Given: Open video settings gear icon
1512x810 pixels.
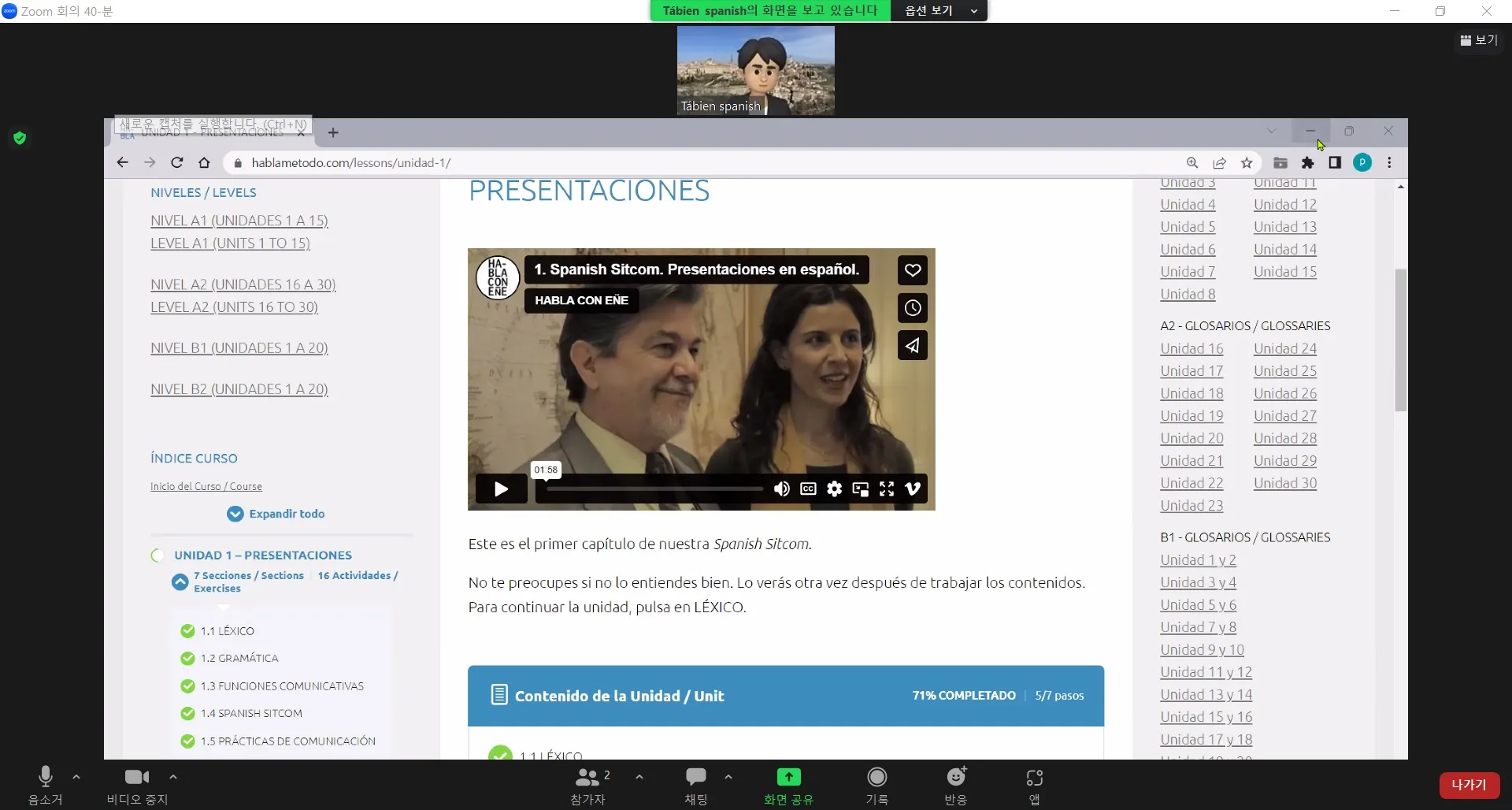Looking at the screenshot, I should (x=834, y=489).
